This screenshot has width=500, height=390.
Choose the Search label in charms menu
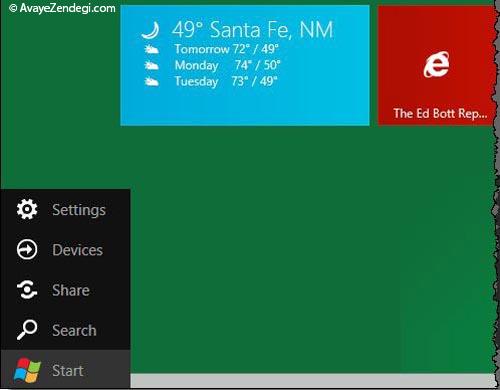[74, 330]
